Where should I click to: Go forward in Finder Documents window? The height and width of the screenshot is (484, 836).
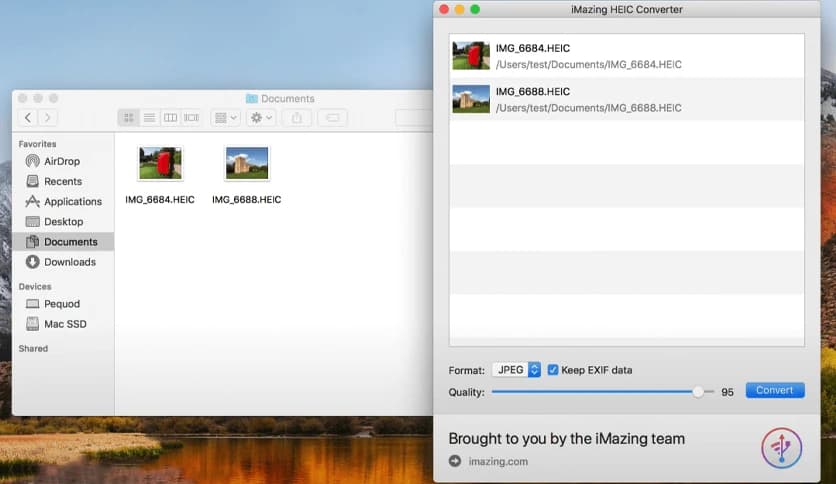click(x=47, y=117)
